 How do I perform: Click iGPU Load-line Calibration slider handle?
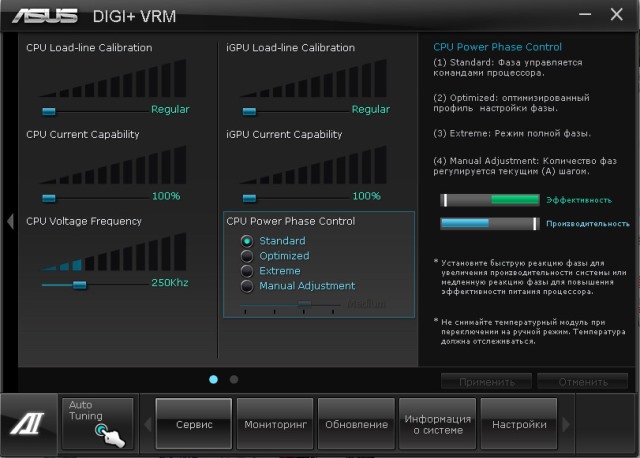click(249, 111)
